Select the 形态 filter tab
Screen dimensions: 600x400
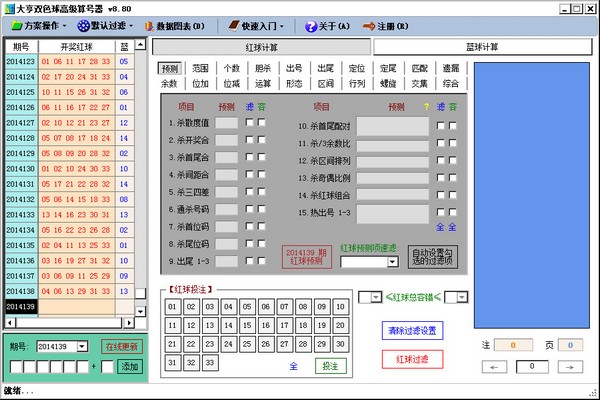click(x=294, y=83)
